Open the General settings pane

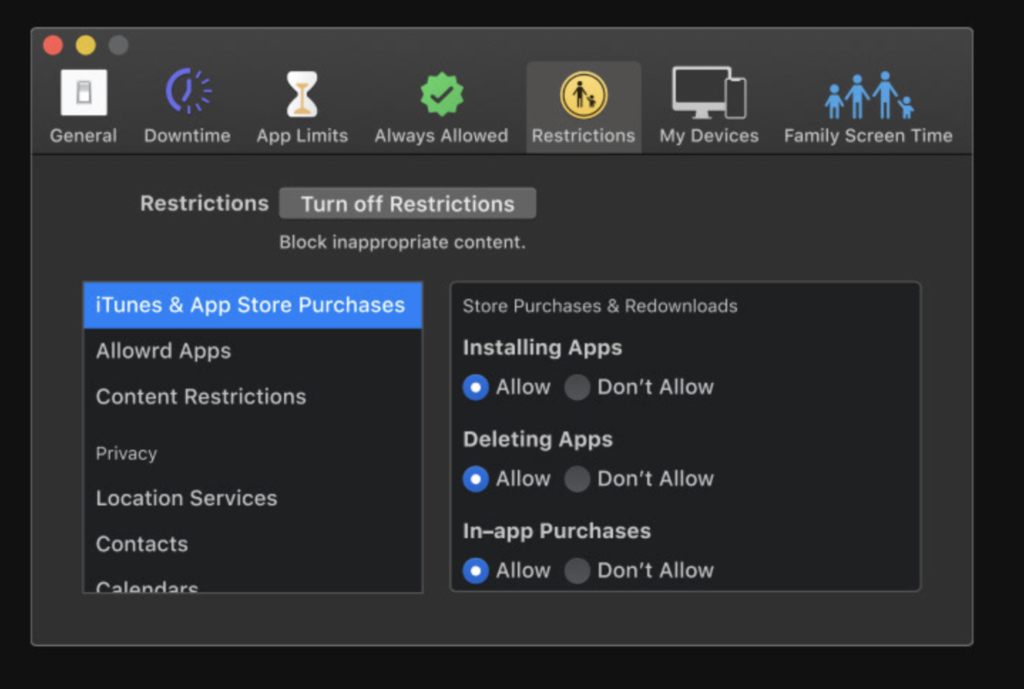click(x=83, y=100)
